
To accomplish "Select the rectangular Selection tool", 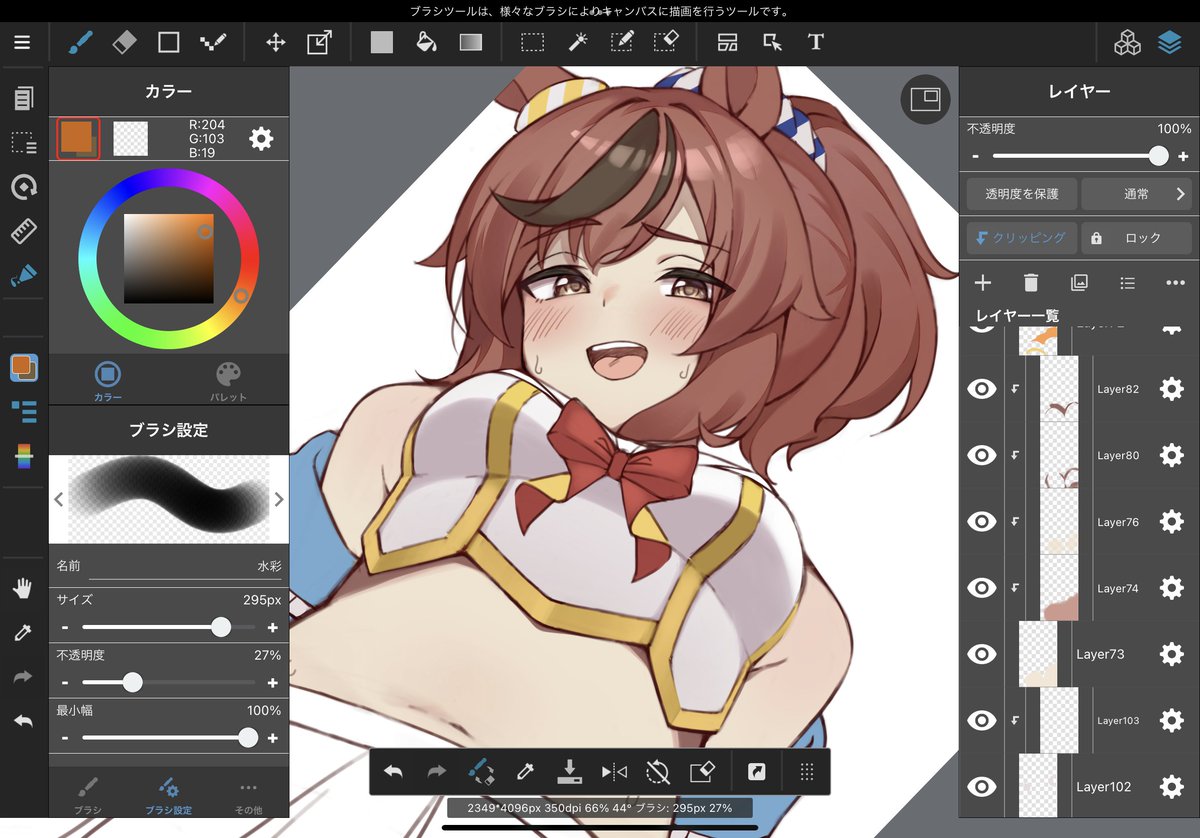I will coord(532,43).
